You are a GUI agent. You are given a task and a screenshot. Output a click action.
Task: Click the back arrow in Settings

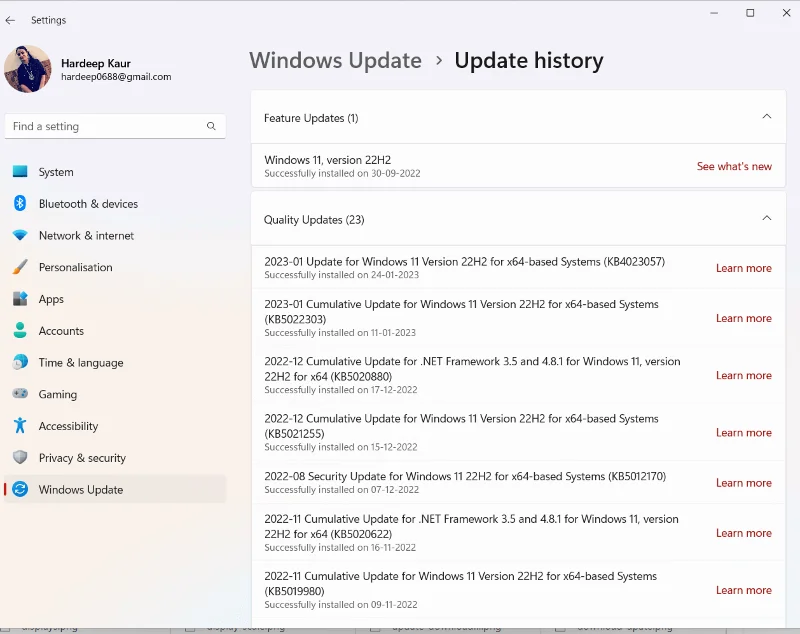point(10,20)
